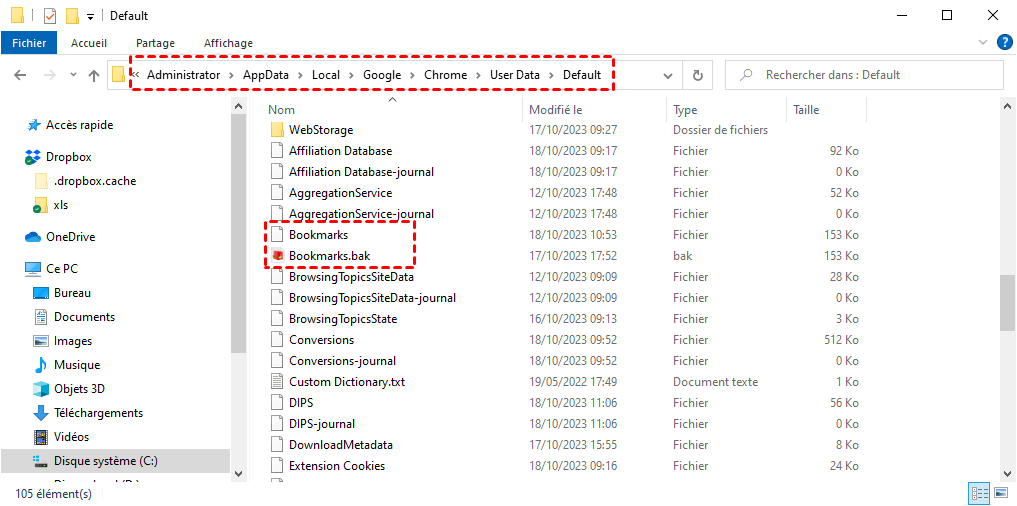Refresh the Default folder view
The image size is (1017, 506).
tap(698, 75)
